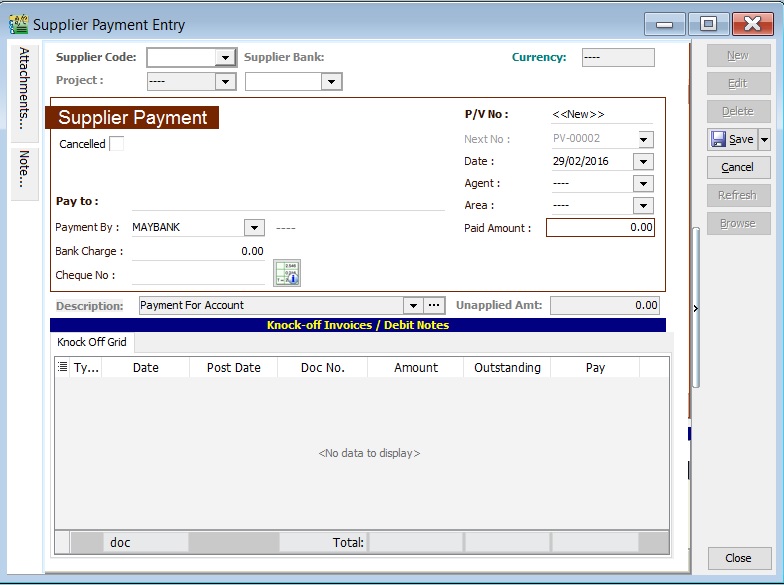
Task: Click the Supplier Payment Entry title icon
Action: click(x=18, y=24)
